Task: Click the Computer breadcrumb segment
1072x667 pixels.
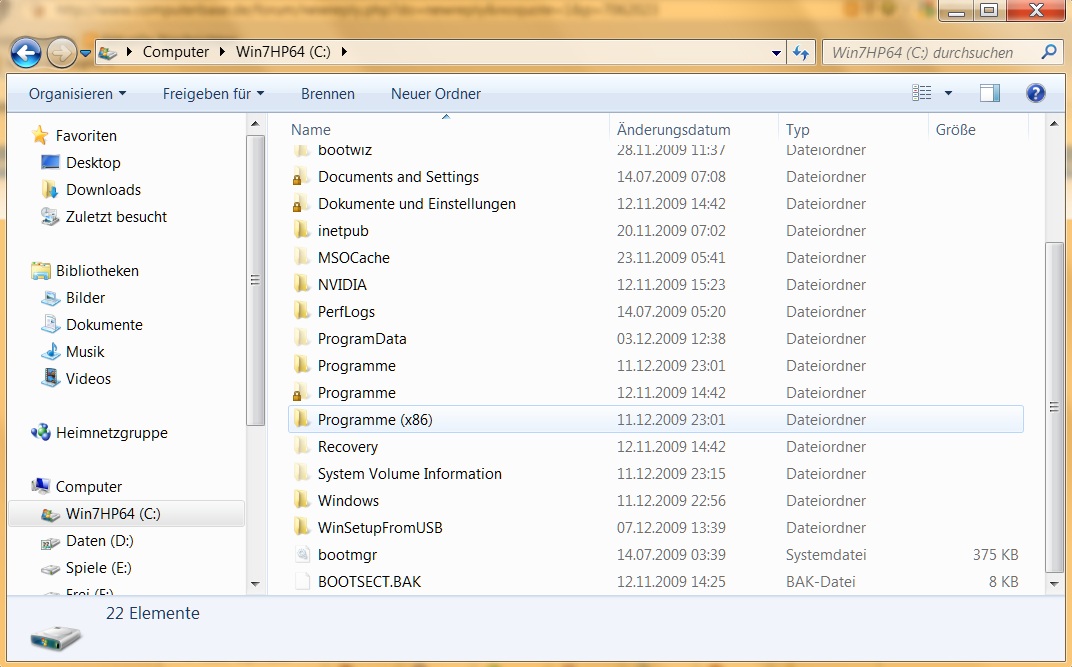Action: tap(176, 52)
